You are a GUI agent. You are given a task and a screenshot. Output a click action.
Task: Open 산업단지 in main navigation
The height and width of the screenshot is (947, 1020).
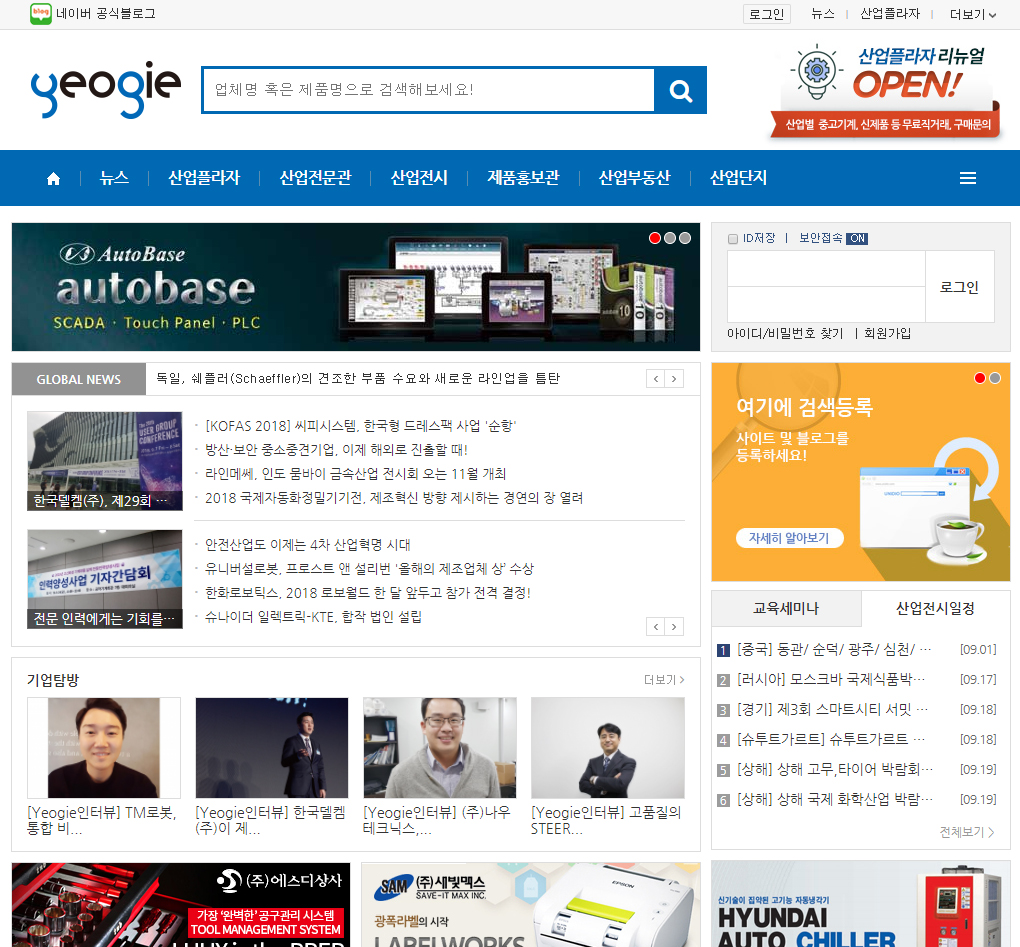pyautogui.click(x=738, y=178)
